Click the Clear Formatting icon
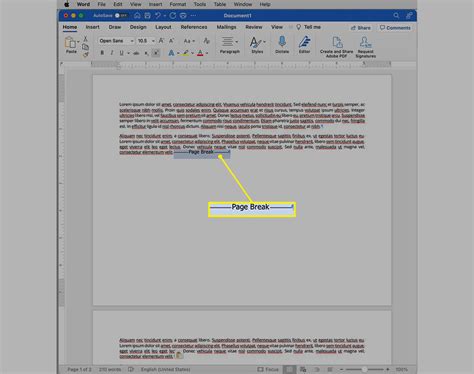Viewport: 474px width, 374px height. point(206,41)
